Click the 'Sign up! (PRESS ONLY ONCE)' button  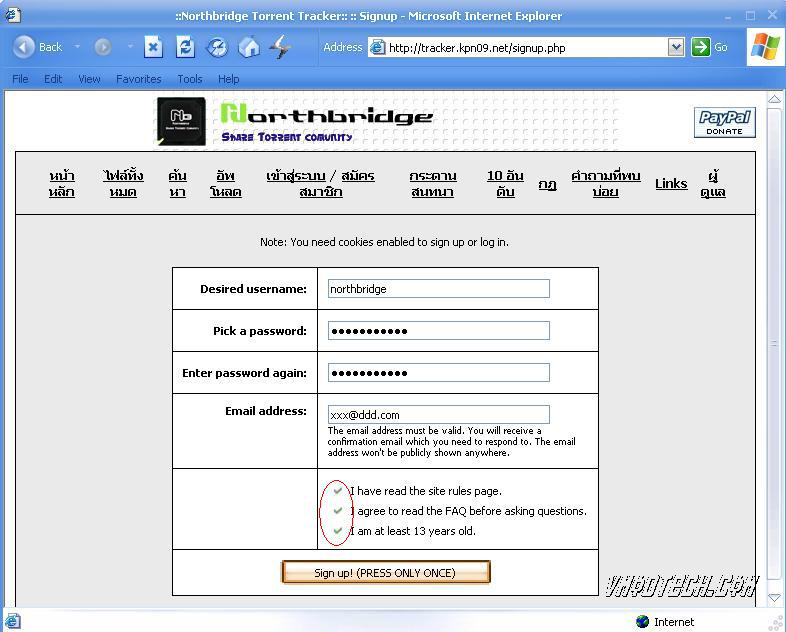(385, 572)
